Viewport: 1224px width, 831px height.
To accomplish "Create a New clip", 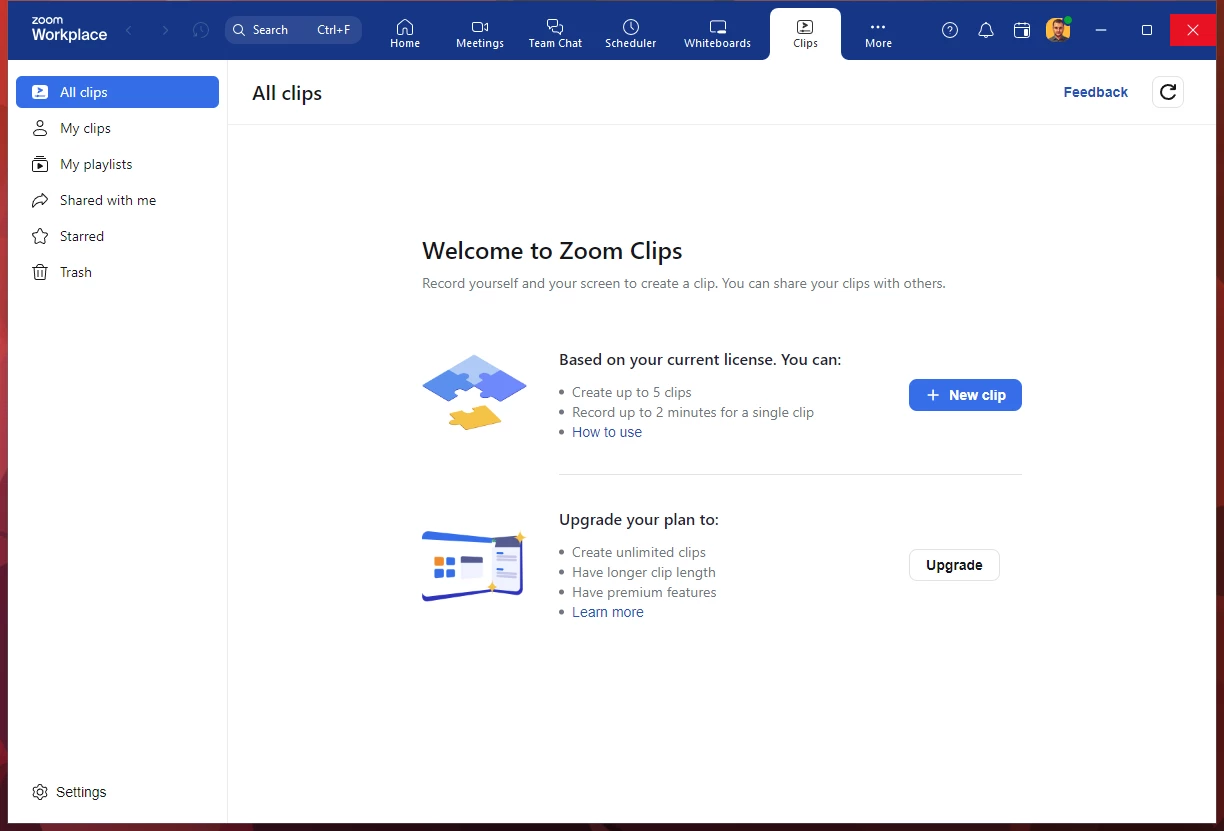I will click(965, 395).
